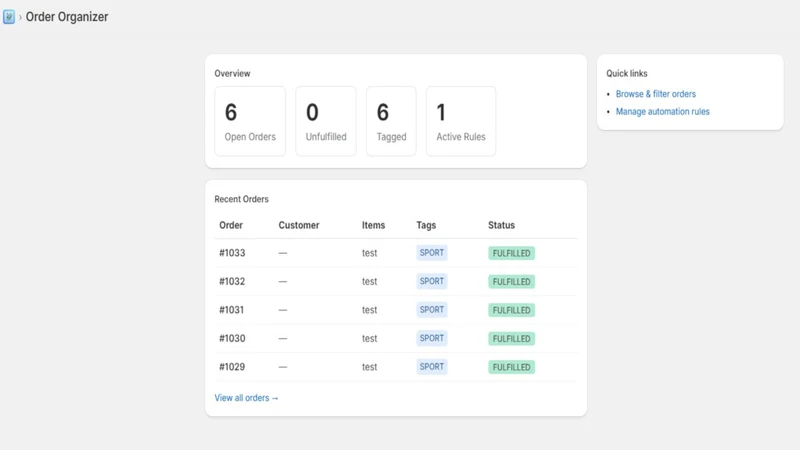The image size is (800, 450).
Task: Click the 'test' item in order #1030
Action: 369,339
